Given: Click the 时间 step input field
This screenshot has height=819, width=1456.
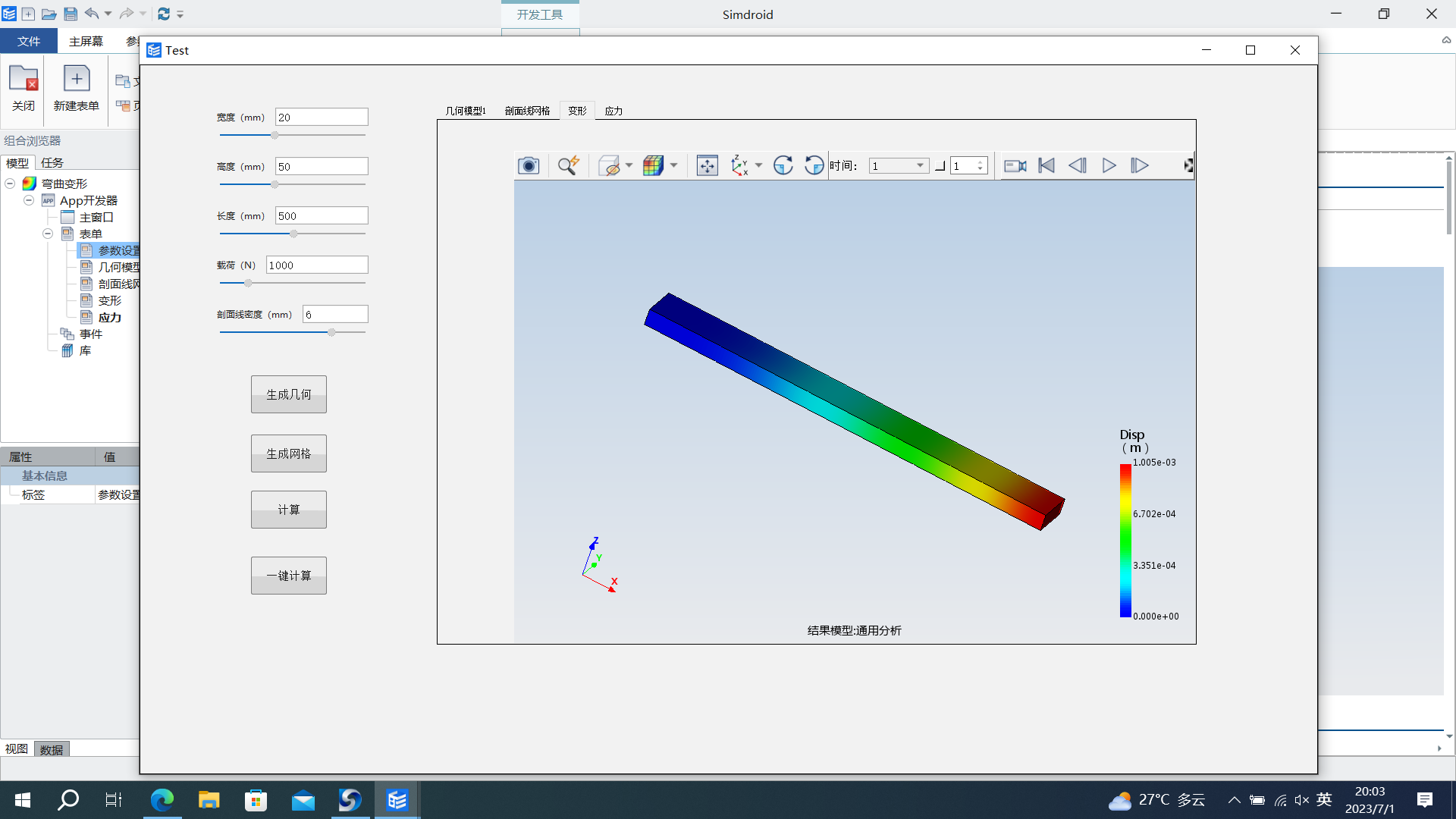Looking at the screenshot, I should 962,165.
